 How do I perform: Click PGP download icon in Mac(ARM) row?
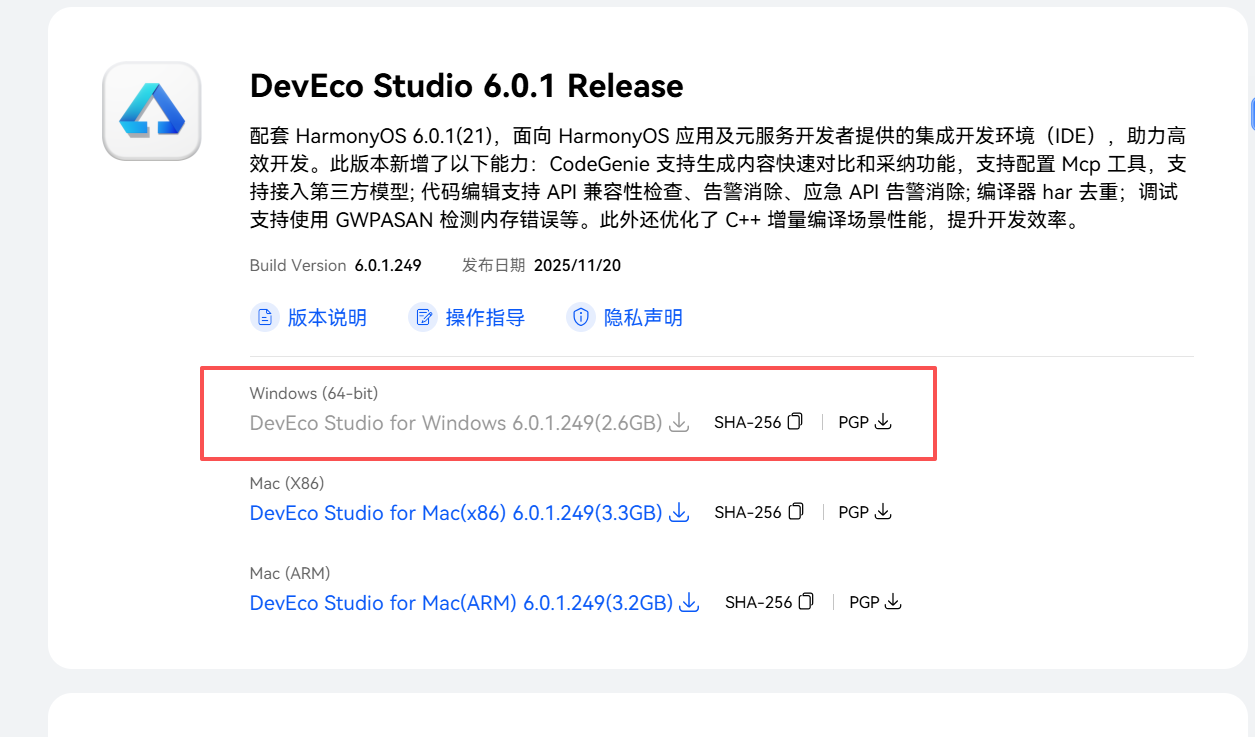point(894,603)
